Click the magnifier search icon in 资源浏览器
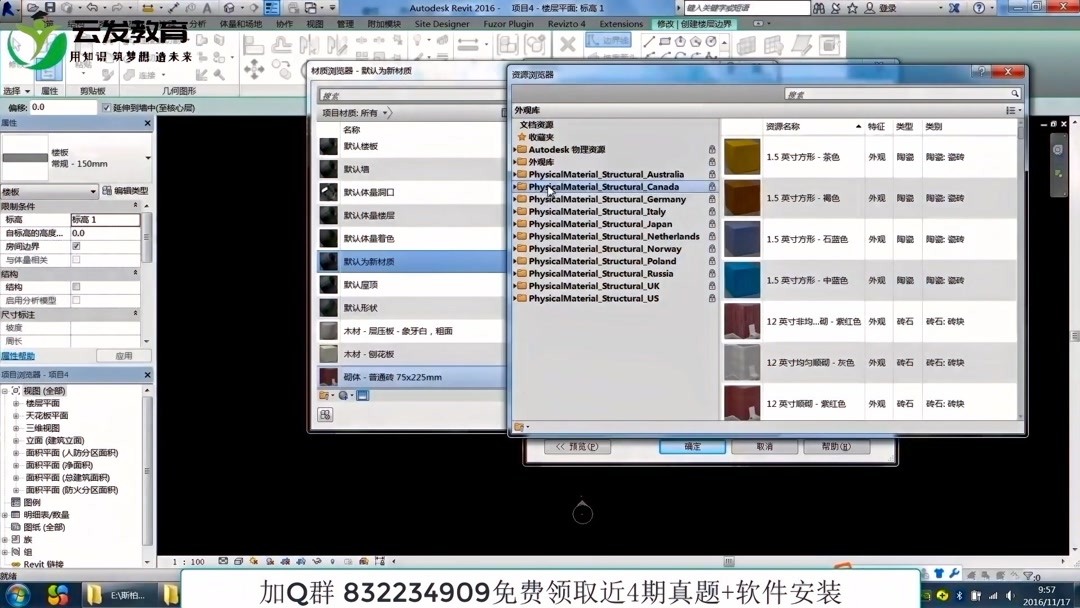Screen dimensions: 1080x608 (1015, 93)
